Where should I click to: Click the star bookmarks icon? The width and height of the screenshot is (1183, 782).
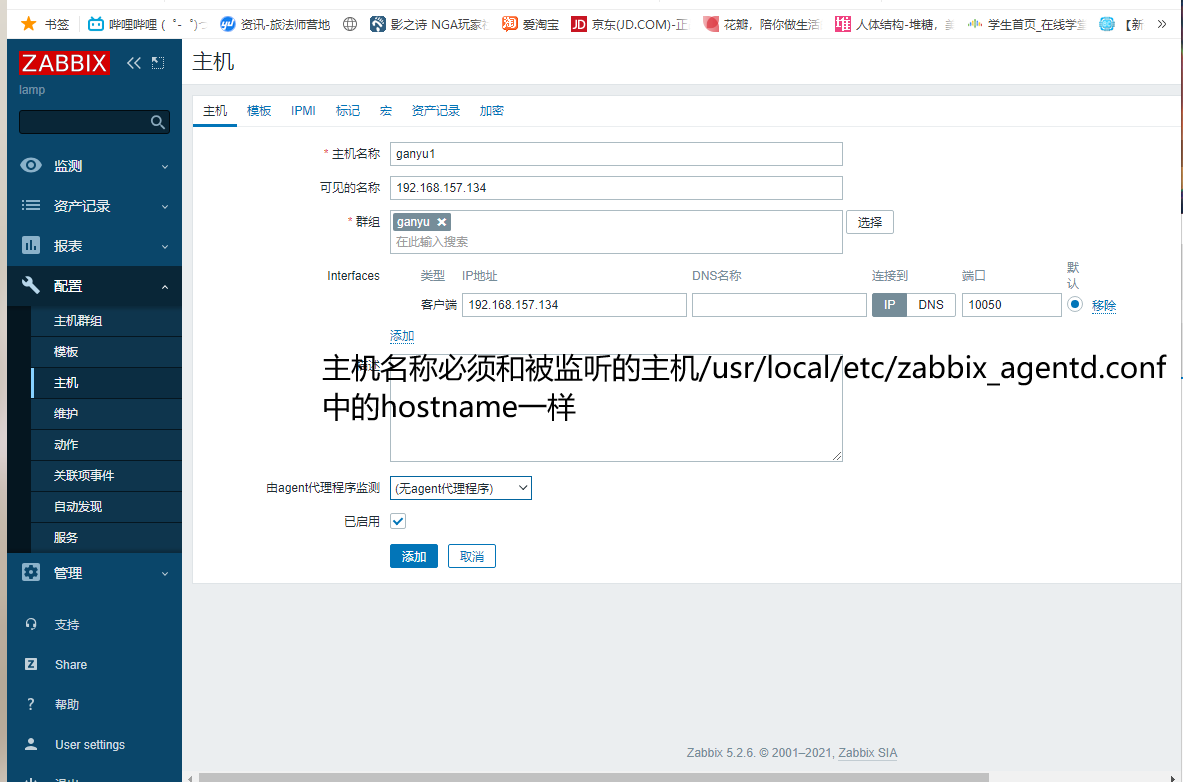[x=29, y=24]
